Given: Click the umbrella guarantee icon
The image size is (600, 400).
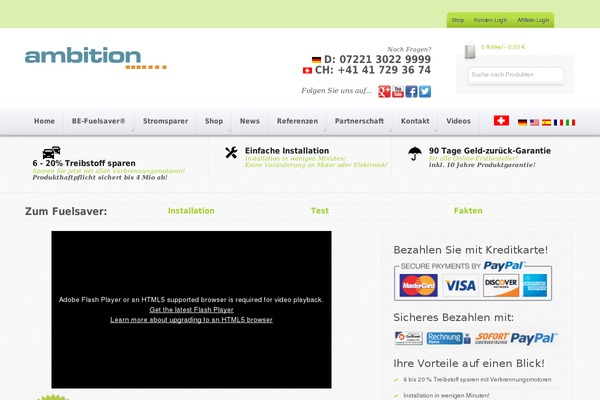Looking at the screenshot, I should (x=415, y=153).
